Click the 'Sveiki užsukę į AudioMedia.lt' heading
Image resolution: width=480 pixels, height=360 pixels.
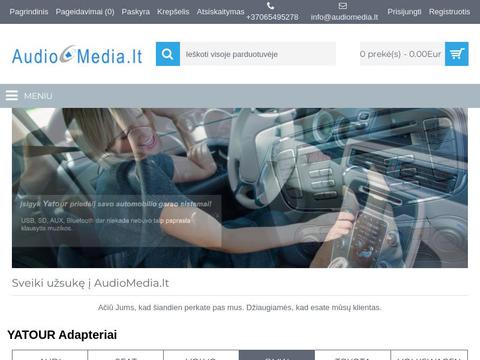click(x=90, y=283)
